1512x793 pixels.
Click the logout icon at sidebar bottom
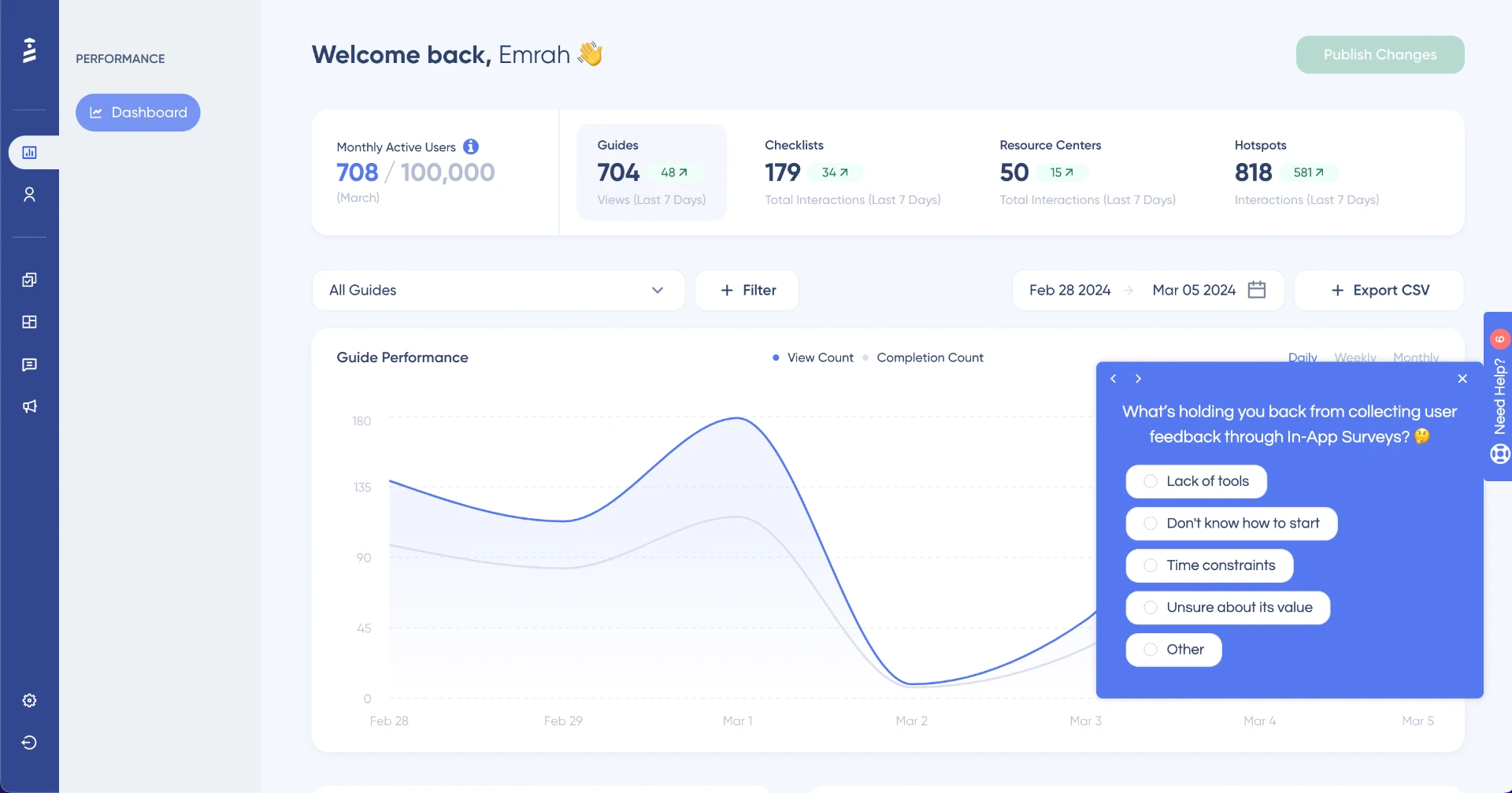tap(30, 743)
